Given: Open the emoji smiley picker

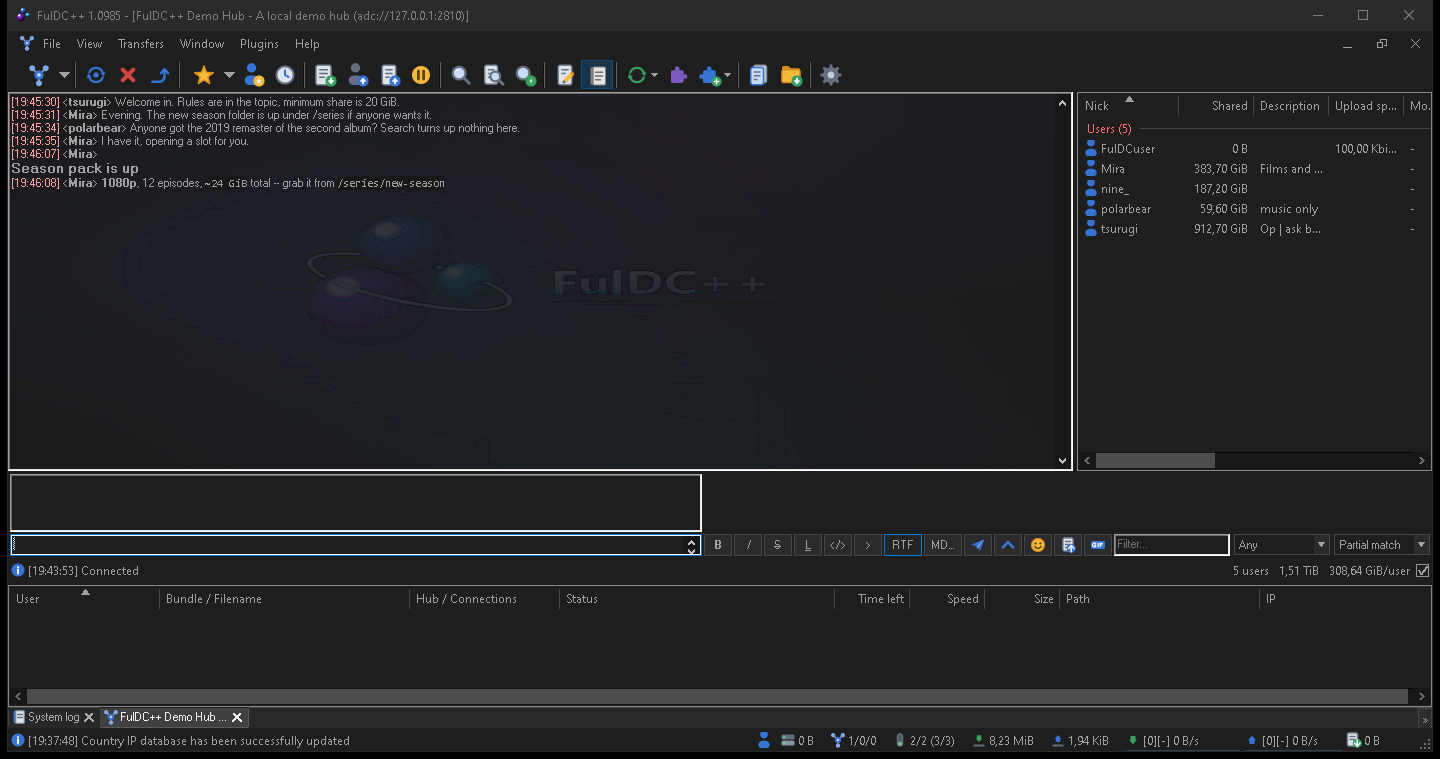Looking at the screenshot, I should click(1038, 545).
